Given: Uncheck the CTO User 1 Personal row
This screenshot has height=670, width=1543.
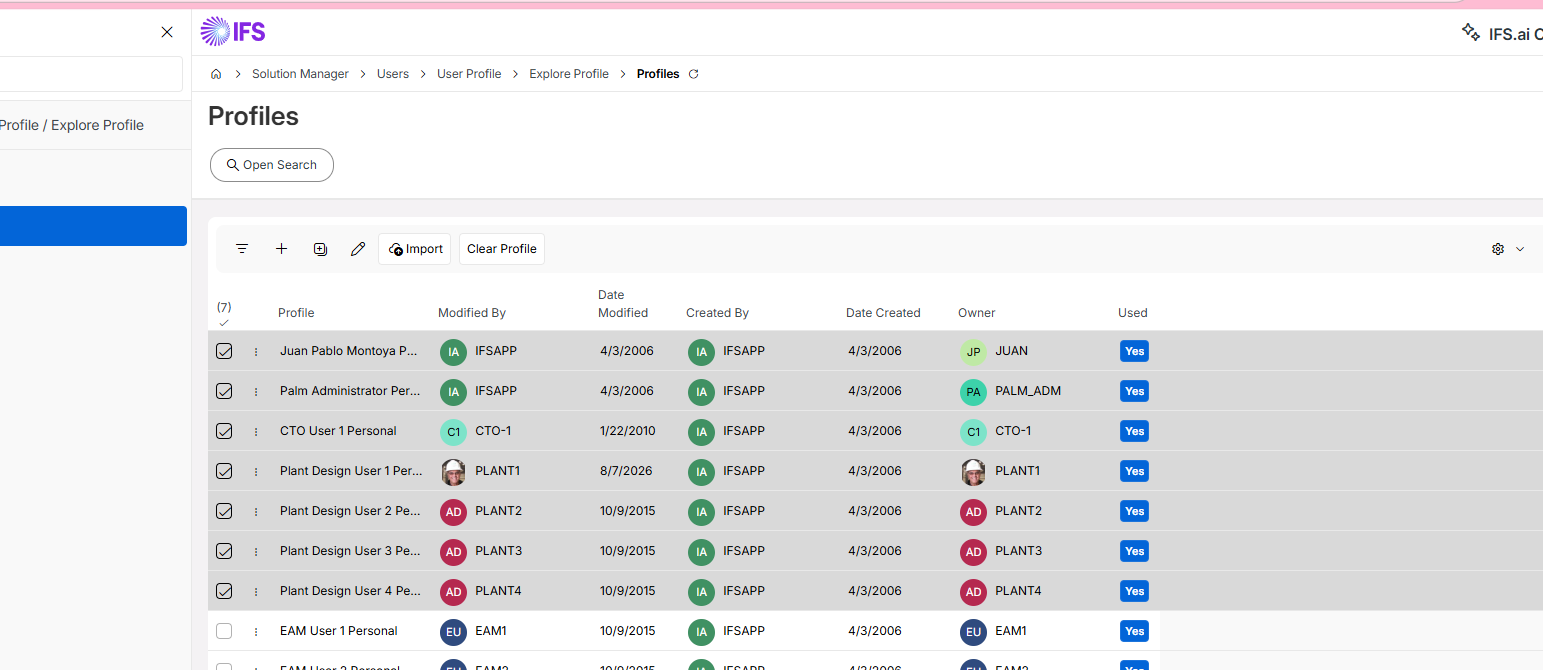Looking at the screenshot, I should click(224, 431).
